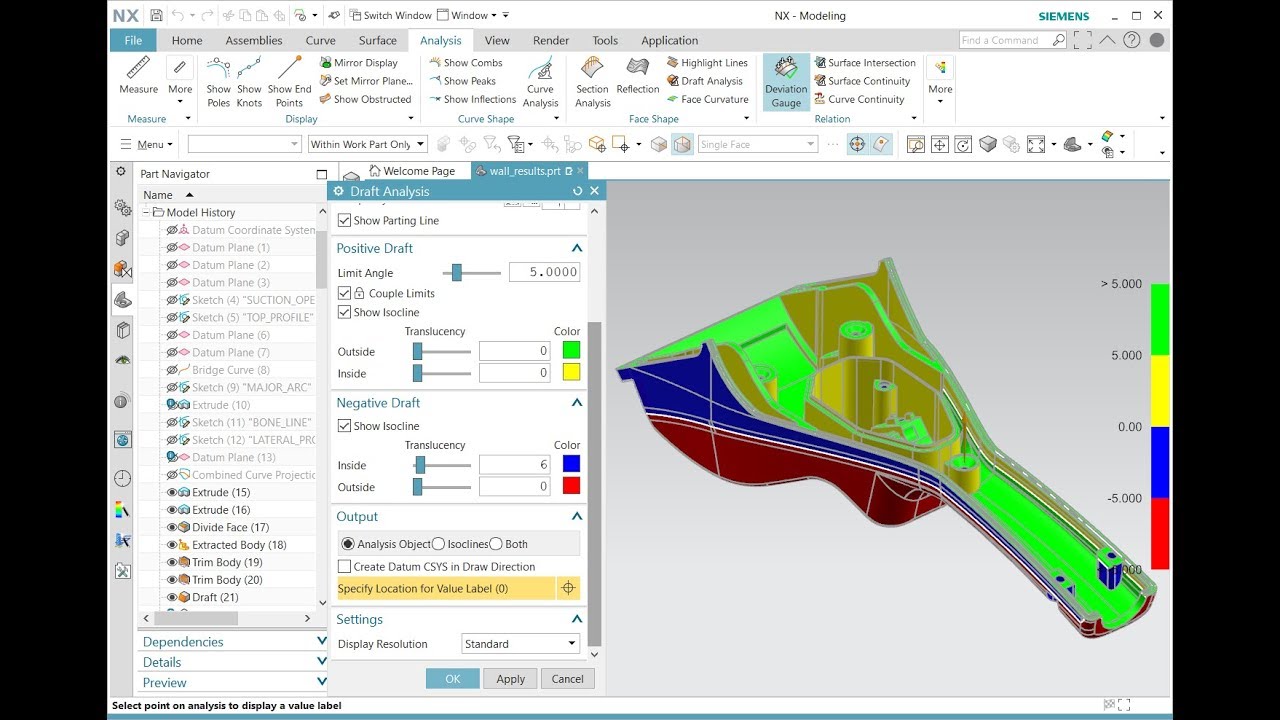
Task: Open the History clock sidebar tab
Action: tap(122, 477)
